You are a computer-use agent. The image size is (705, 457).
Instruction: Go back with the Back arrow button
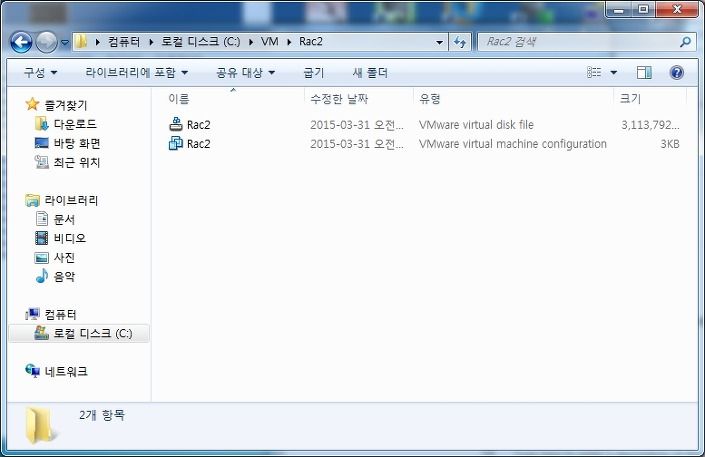tap(21, 43)
